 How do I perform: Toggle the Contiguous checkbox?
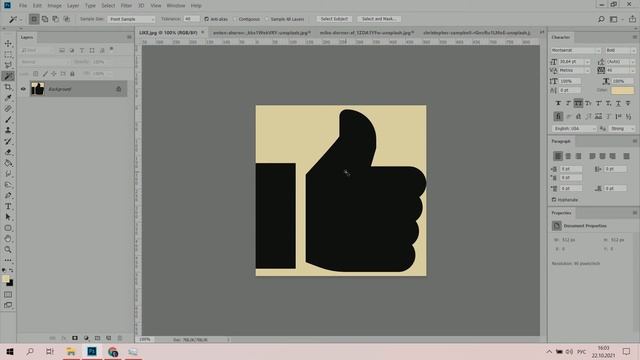point(235,19)
